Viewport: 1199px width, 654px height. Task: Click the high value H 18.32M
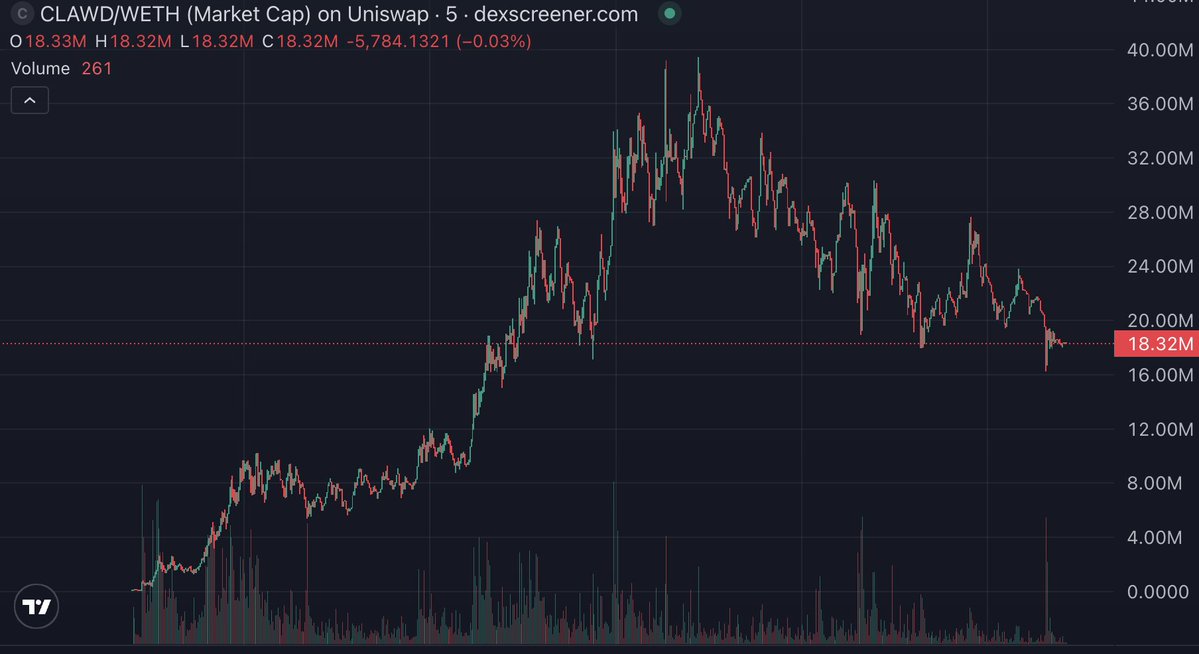pyautogui.click(x=133, y=41)
